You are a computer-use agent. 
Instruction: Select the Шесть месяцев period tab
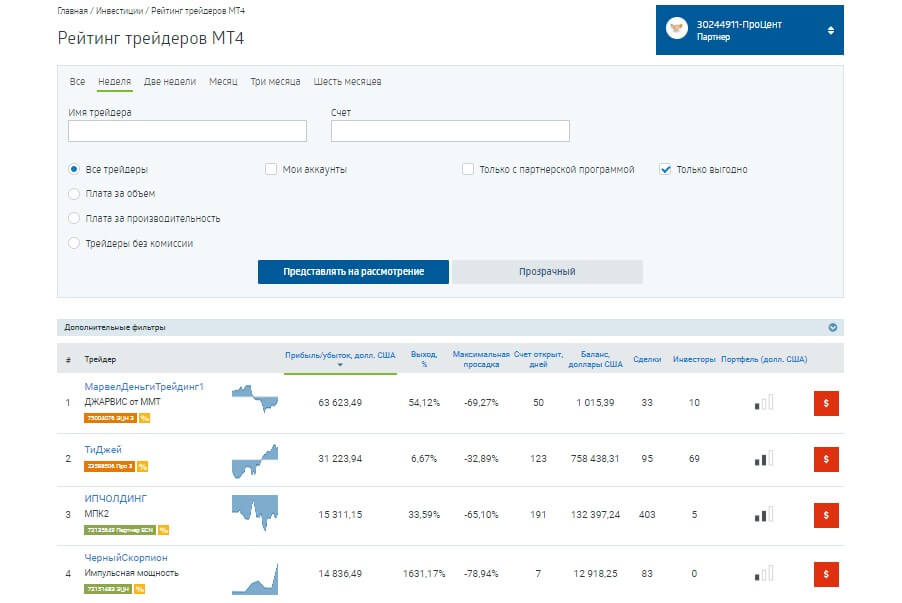[347, 82]
